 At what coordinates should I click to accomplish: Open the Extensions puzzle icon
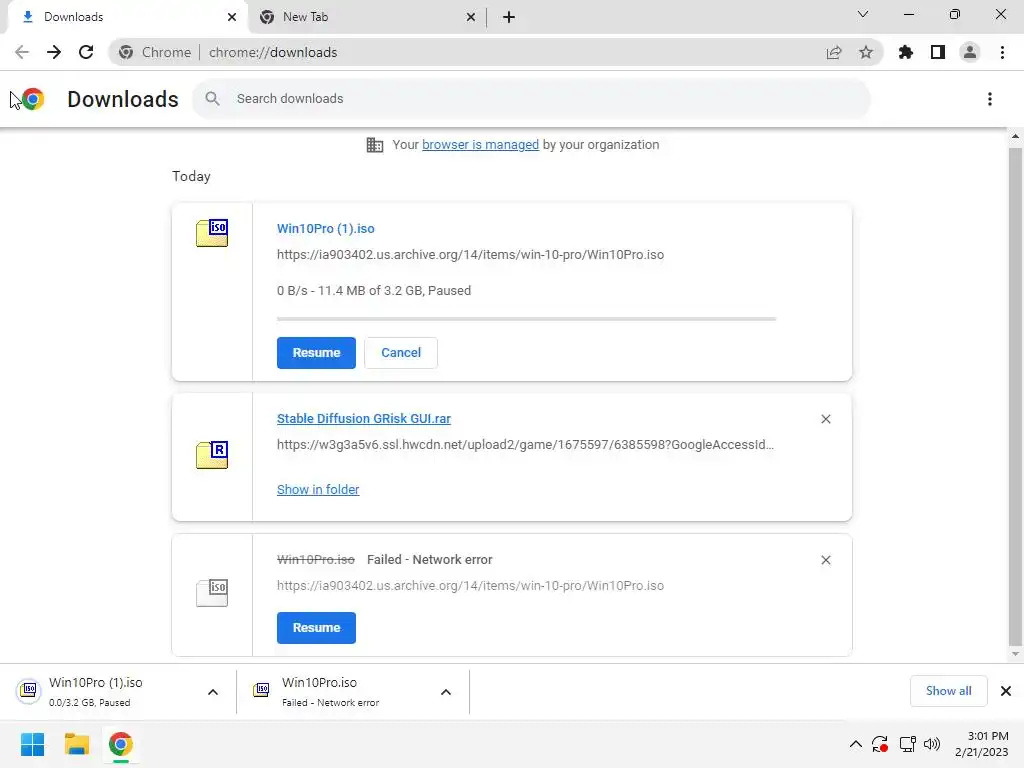point(906,52)
